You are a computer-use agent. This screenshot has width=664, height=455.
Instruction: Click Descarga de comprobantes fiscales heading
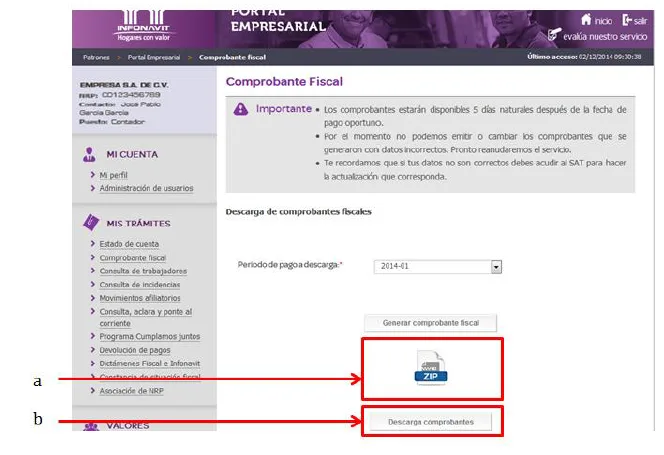299,211
